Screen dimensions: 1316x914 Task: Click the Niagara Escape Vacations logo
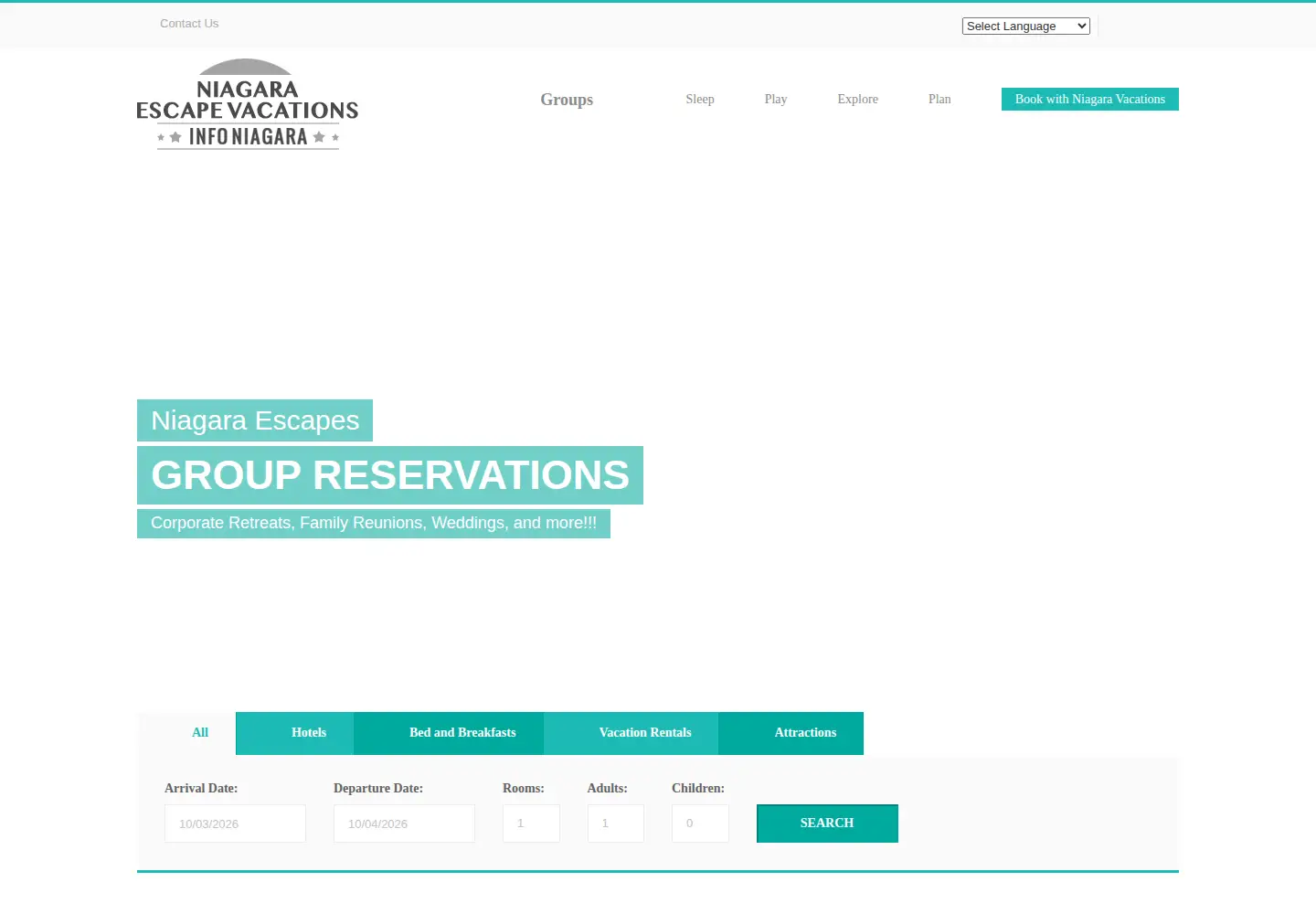(248, 104)
